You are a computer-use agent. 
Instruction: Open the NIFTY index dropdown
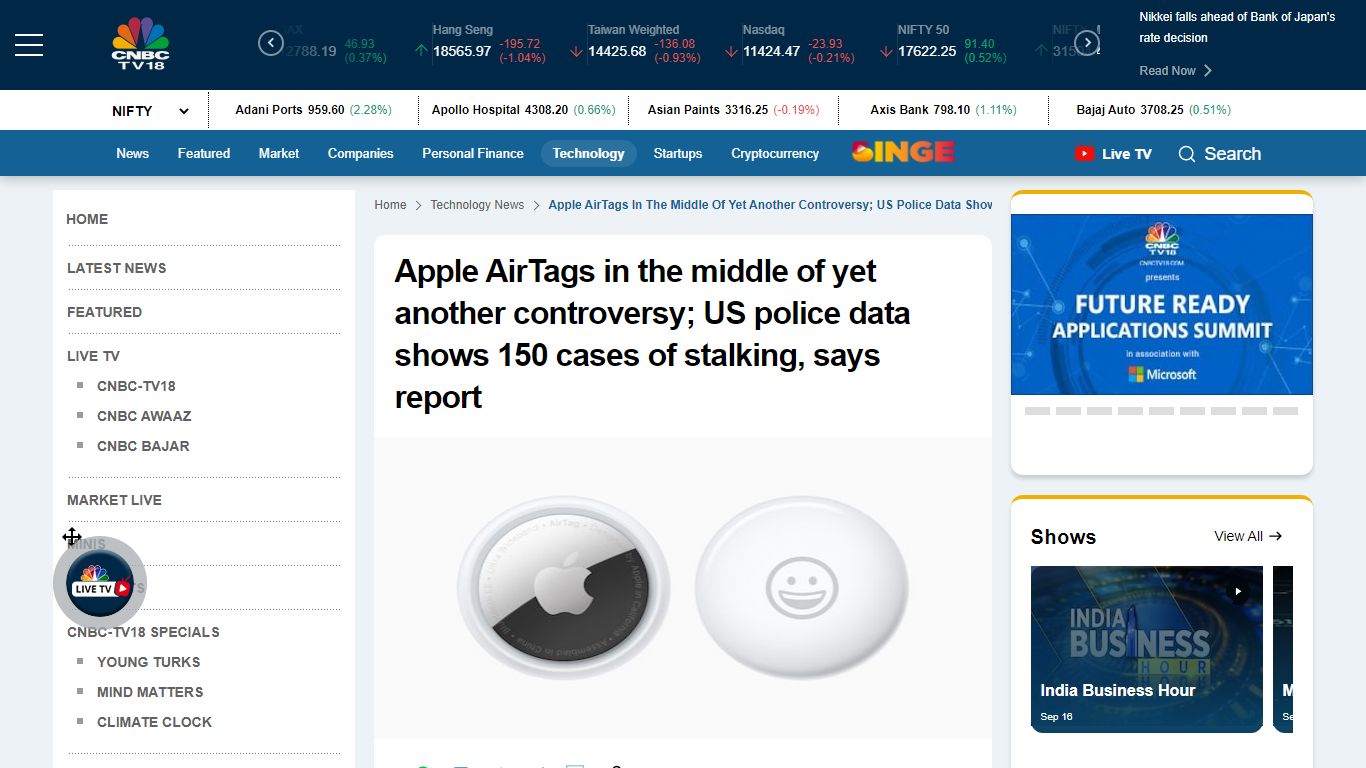(x=150, y=111)
